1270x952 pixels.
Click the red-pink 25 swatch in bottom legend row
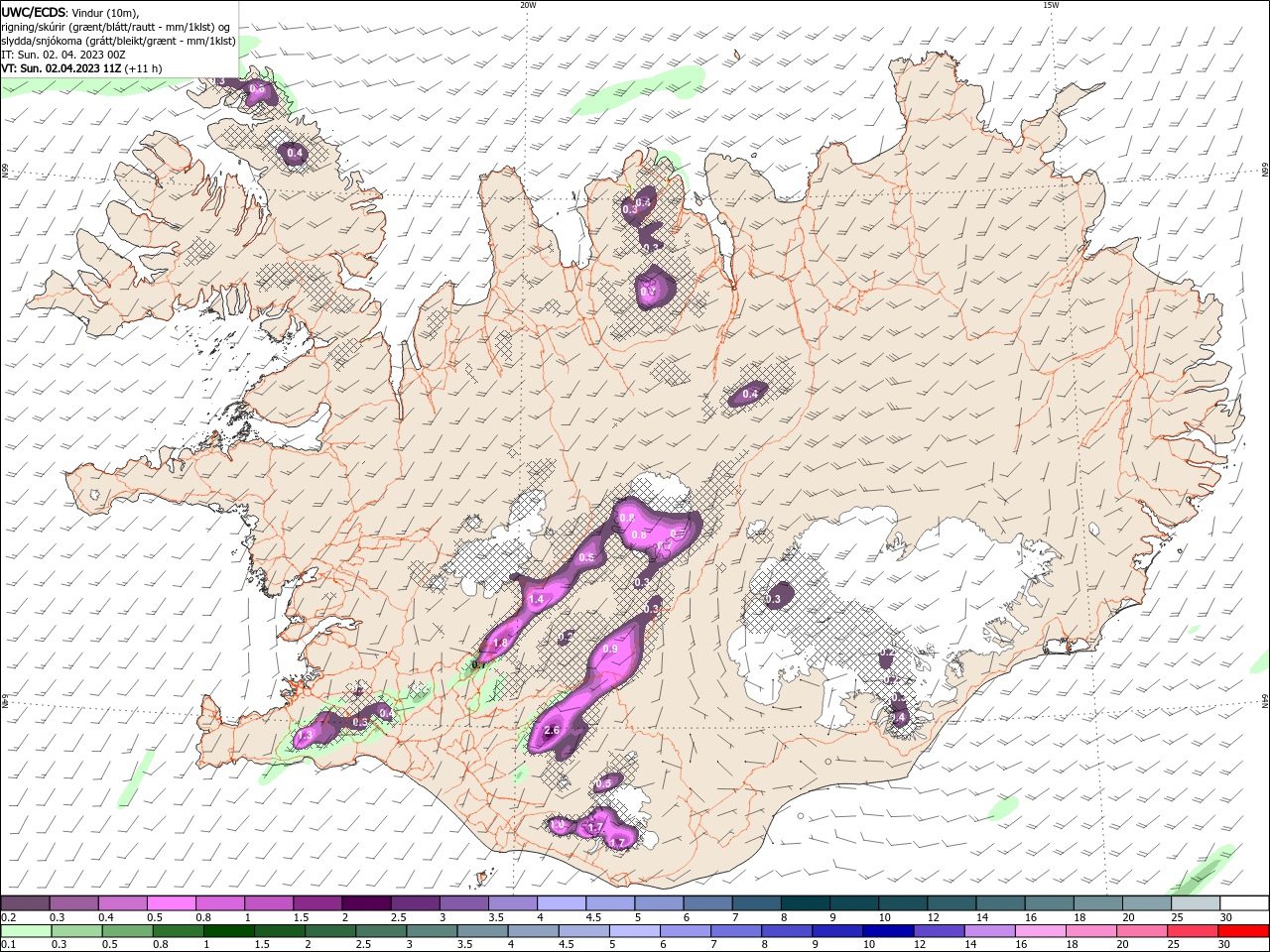(1194, 931)
